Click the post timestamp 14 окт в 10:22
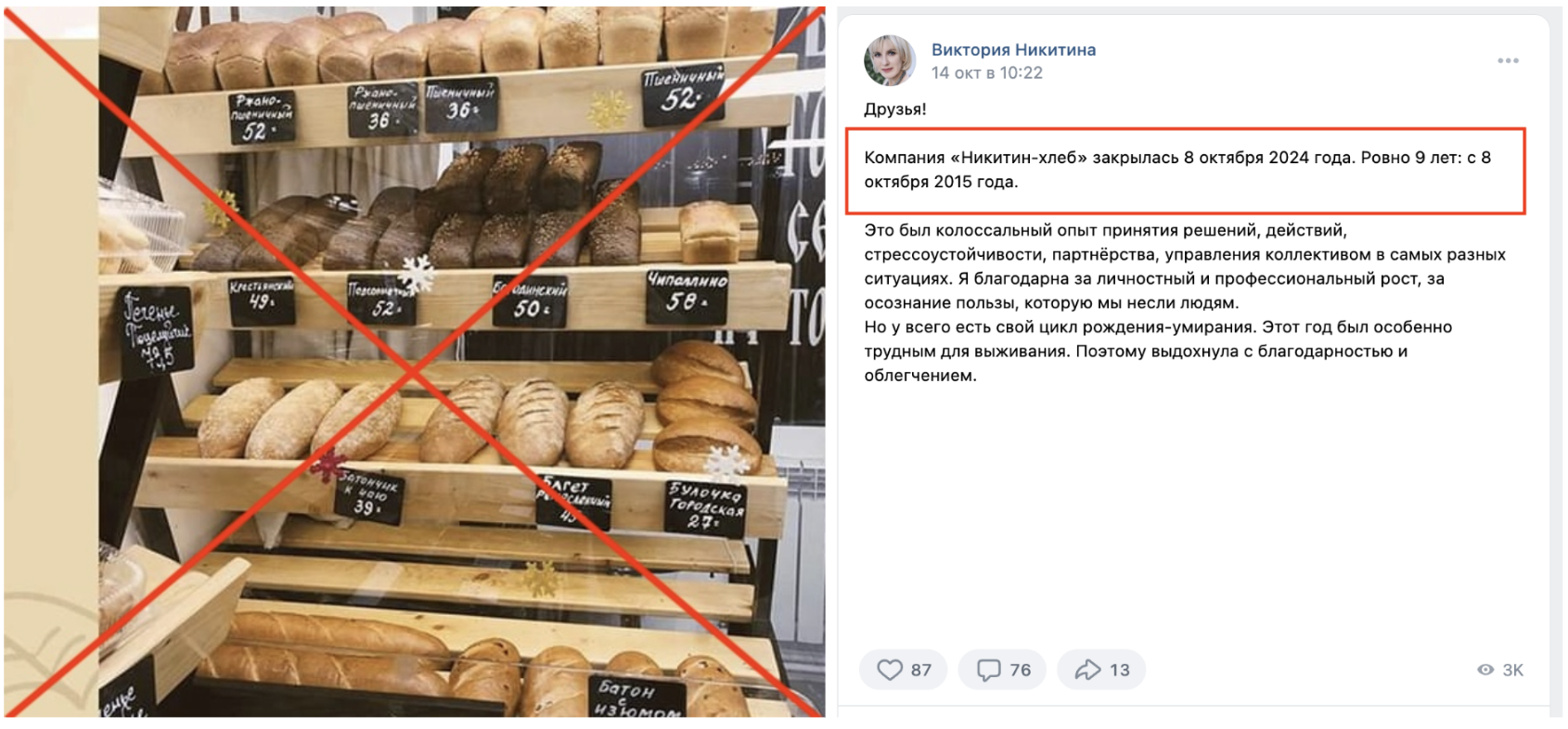Image resolution: width=1568 pixels, height=729 pixels. coord(987,72)
